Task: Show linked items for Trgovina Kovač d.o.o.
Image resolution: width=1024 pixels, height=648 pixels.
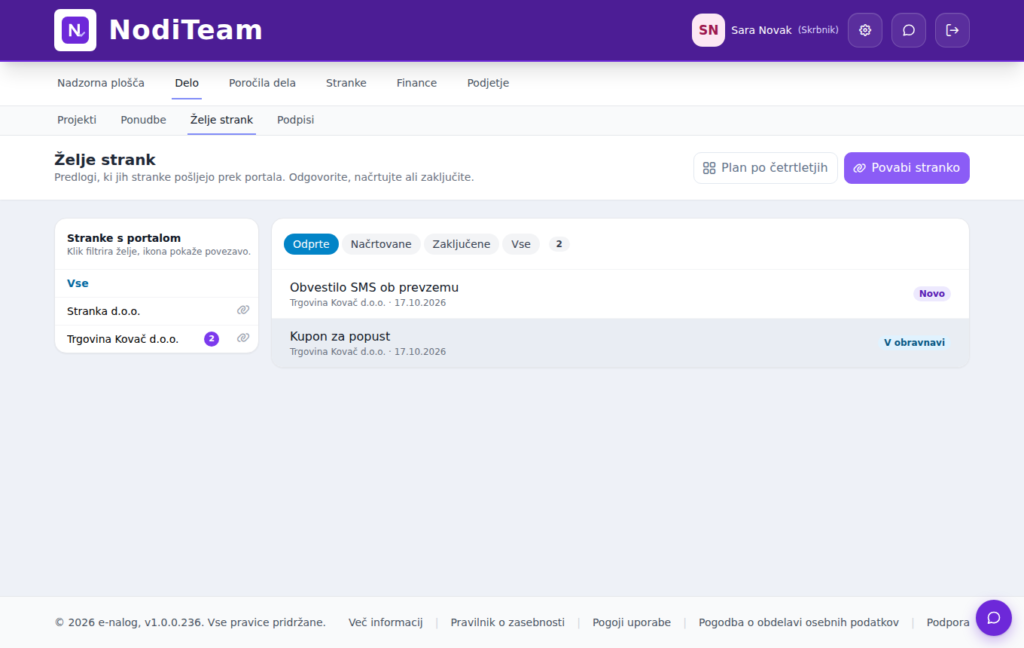Action: click(243, 338)
